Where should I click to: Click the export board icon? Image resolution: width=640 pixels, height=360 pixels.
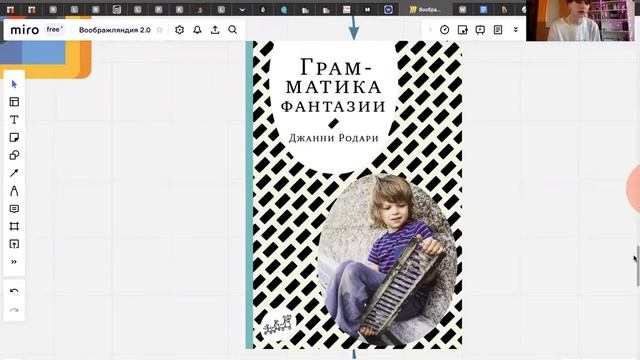click(x=215, y=30)
